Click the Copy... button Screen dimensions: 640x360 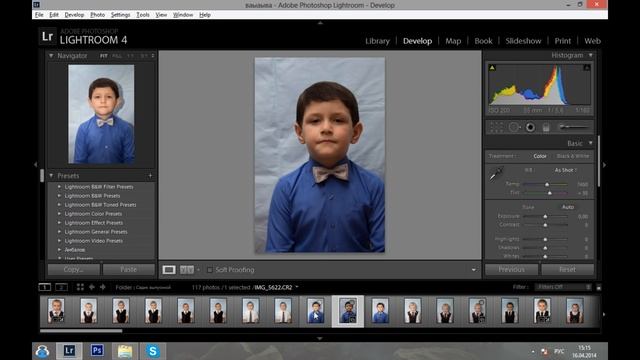(x=73, y=269)
